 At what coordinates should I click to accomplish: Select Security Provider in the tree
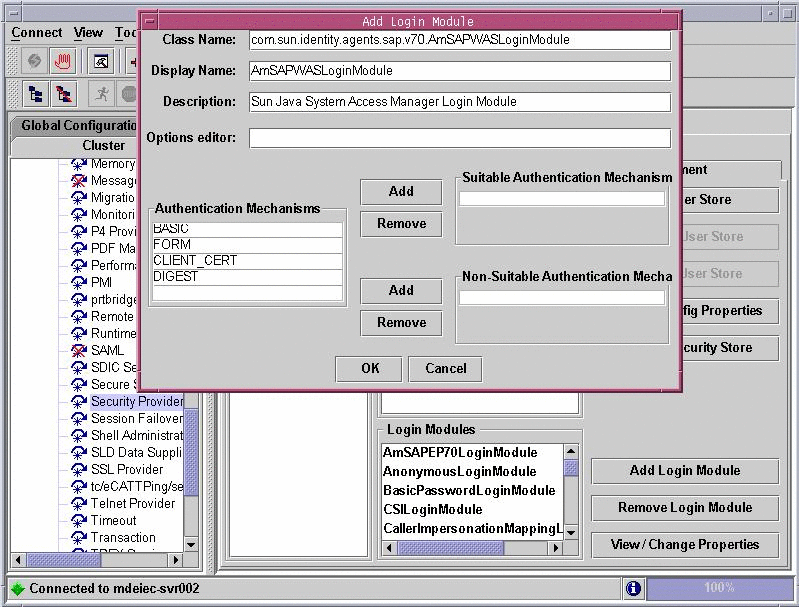[x=137, y=402]
